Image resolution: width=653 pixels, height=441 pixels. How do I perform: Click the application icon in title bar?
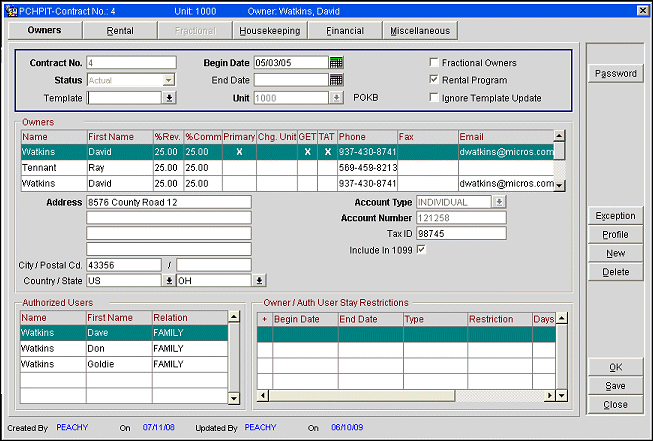tap(10, 10)
